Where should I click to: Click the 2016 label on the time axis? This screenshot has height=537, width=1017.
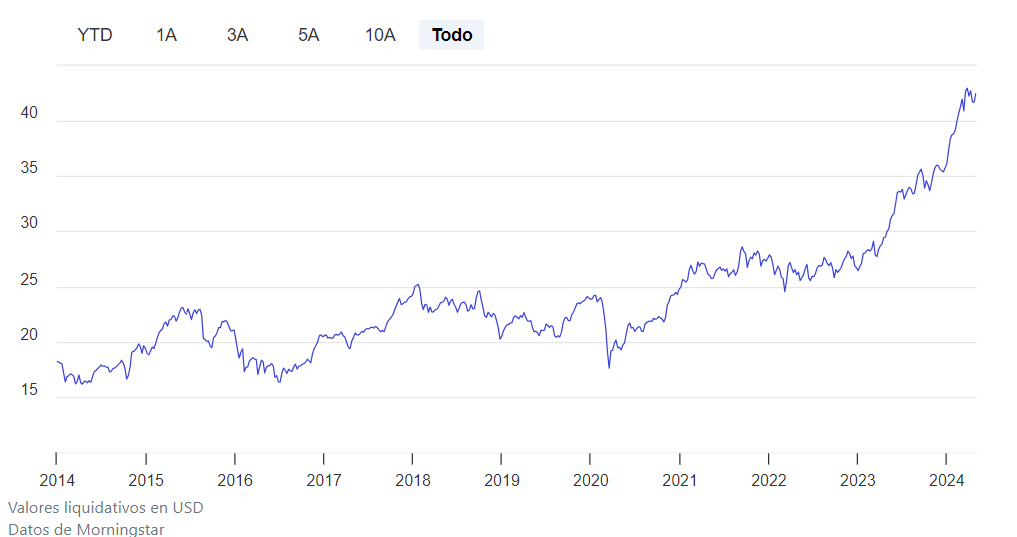click(x=234, y=480)
